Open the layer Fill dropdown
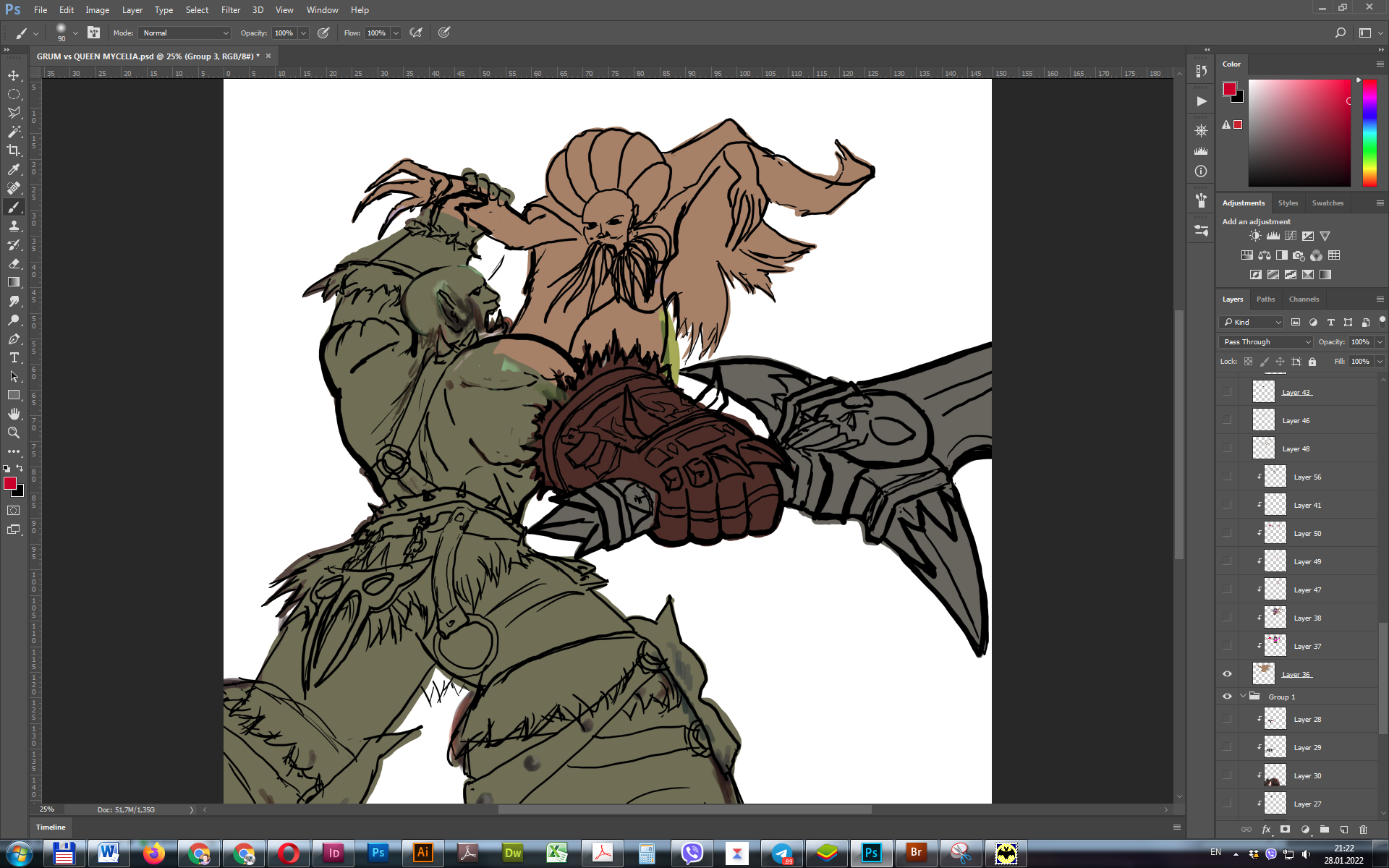This screenshot has width=1389, height=868. pos(1380,362)
